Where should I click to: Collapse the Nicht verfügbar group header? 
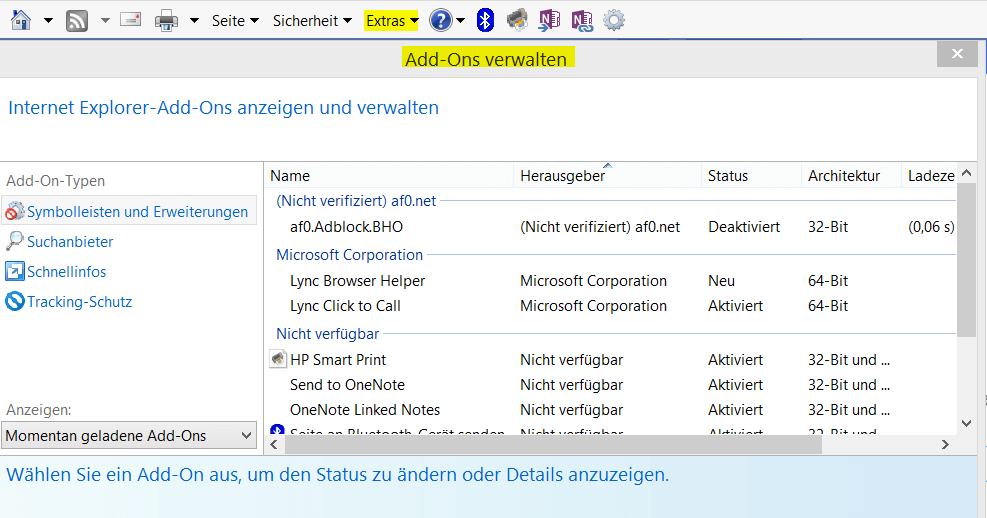click(x=327, y=334)
